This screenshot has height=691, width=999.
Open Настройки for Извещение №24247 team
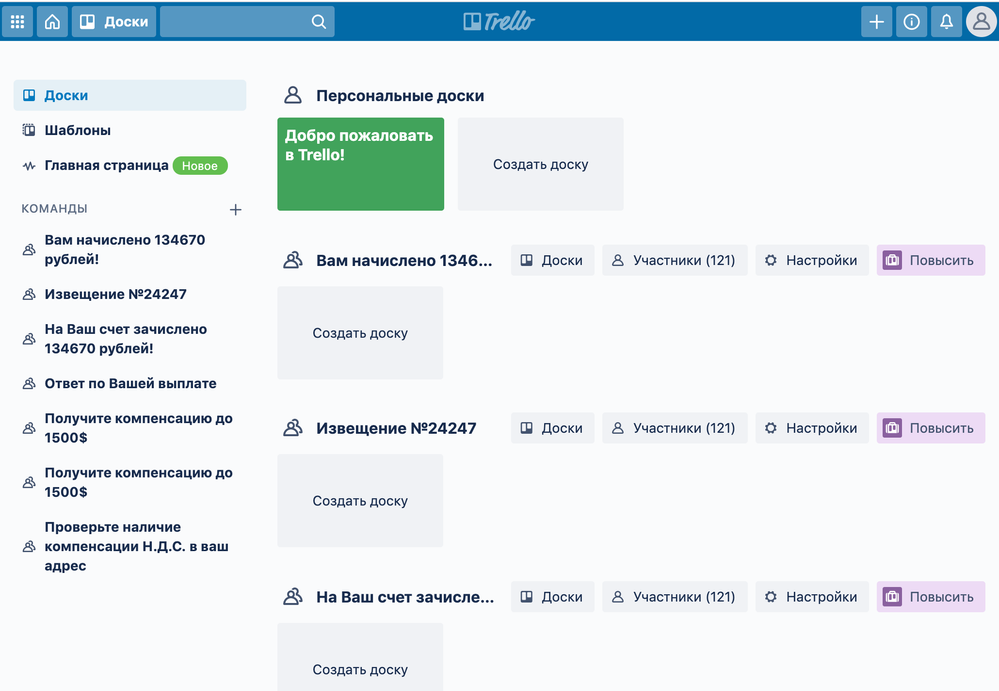812,428
